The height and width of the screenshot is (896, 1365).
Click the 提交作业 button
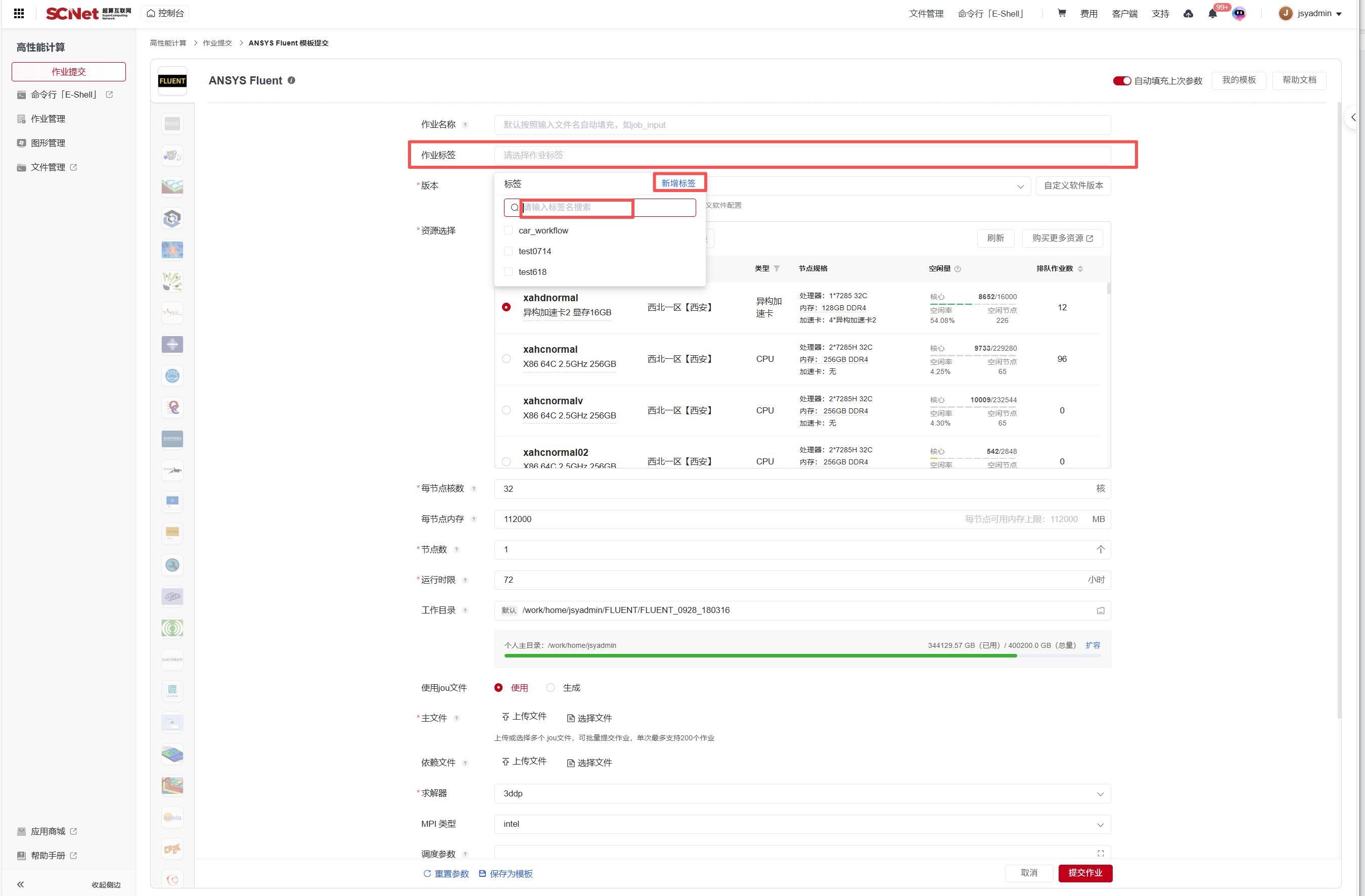pyautogui.click(x=1084, y=872)
